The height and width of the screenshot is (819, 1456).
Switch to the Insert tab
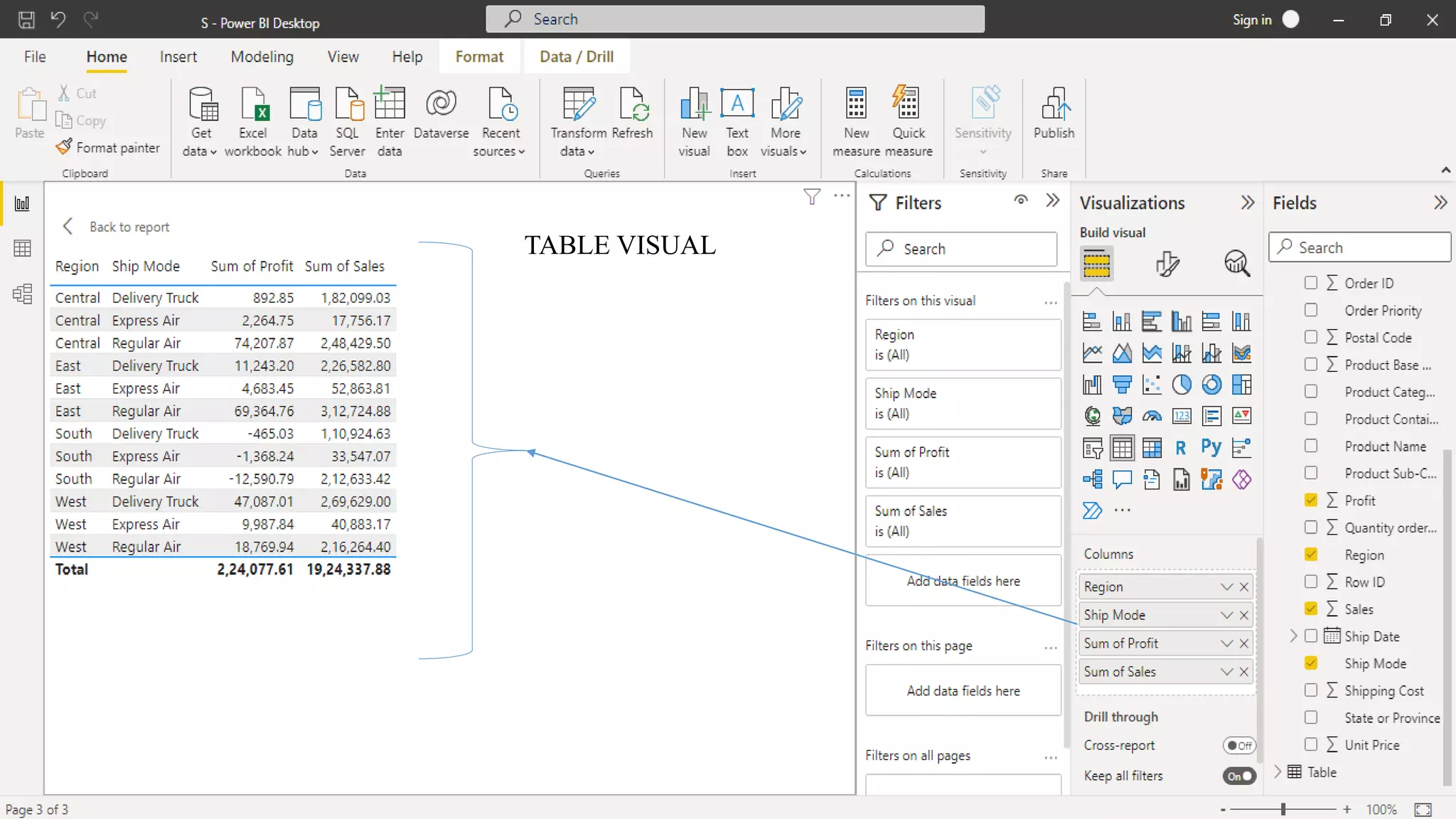coord(178,57)
